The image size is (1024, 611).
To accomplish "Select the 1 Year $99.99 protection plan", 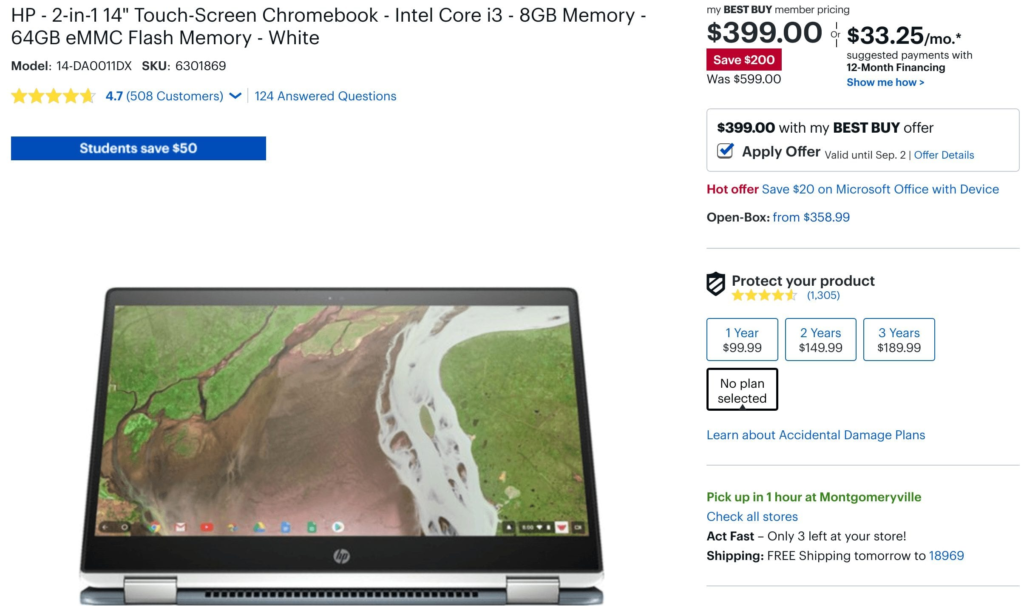I will [742, 339].
